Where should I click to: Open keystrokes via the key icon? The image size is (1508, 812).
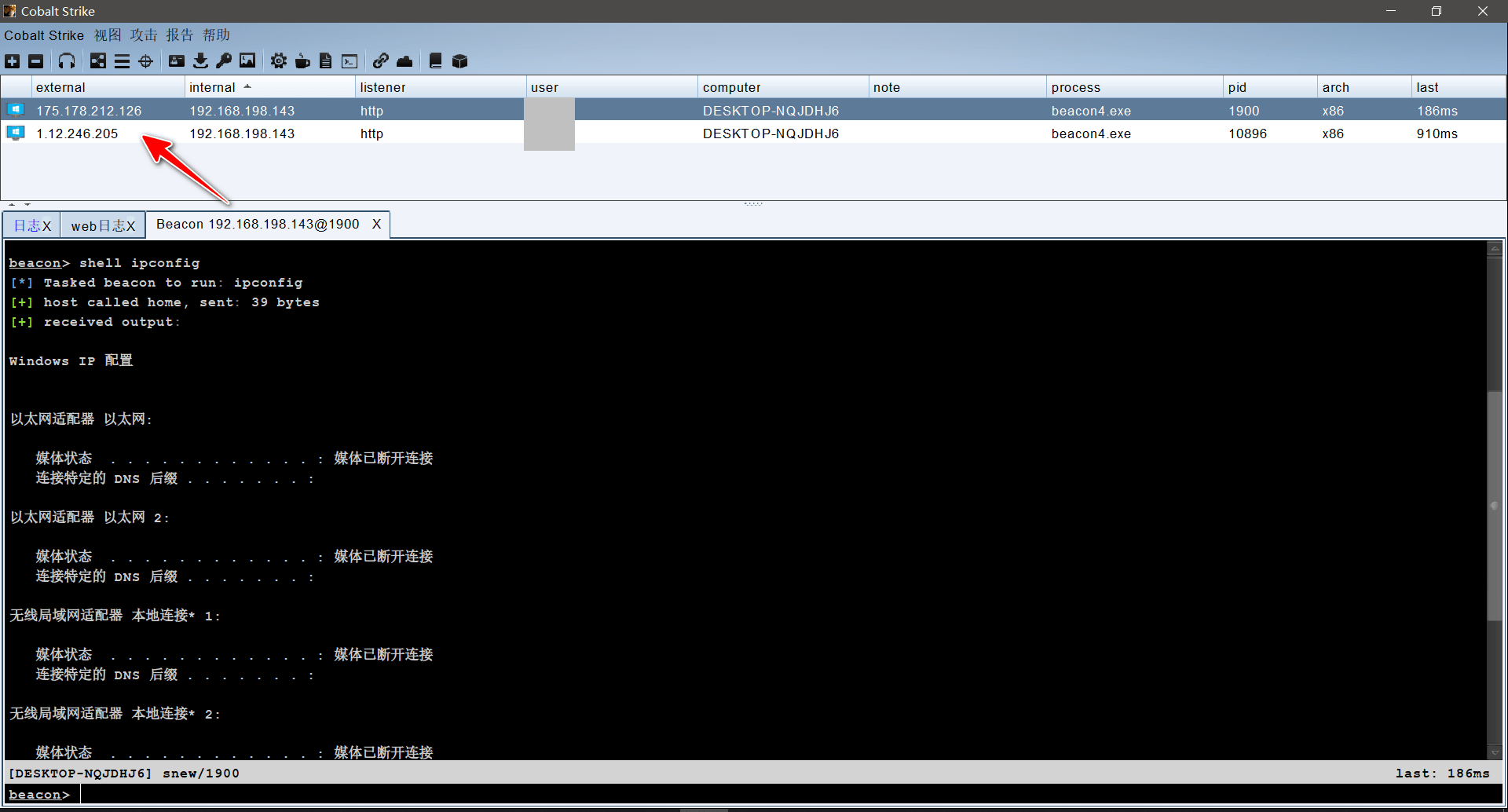pyautogui.click(x=224, y=61)
